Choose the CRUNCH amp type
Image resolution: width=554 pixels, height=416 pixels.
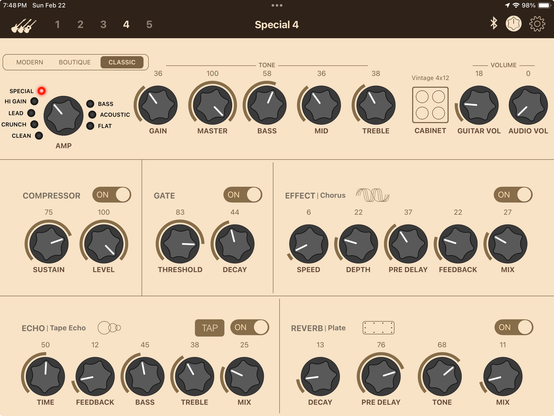pos(34,124)
